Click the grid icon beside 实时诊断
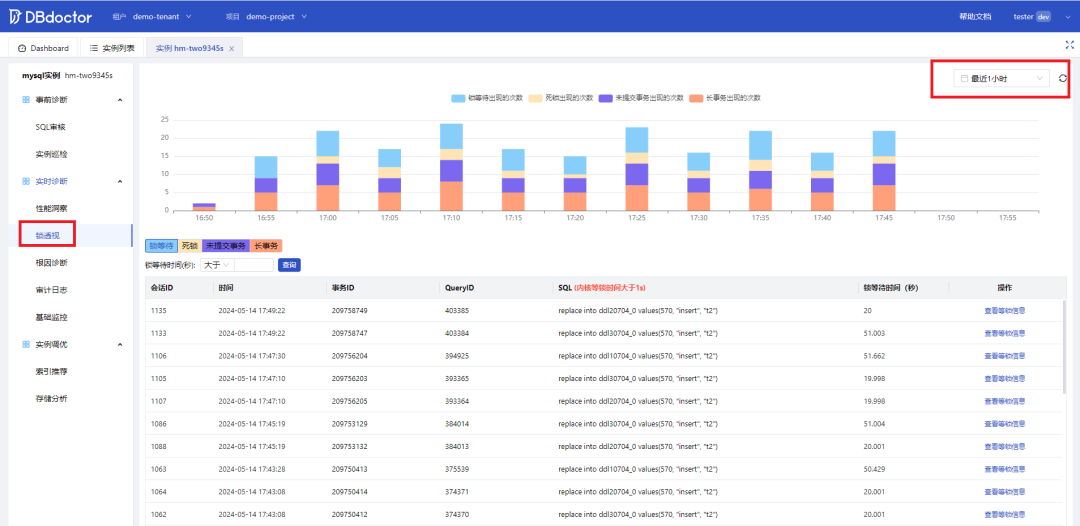 25,181
